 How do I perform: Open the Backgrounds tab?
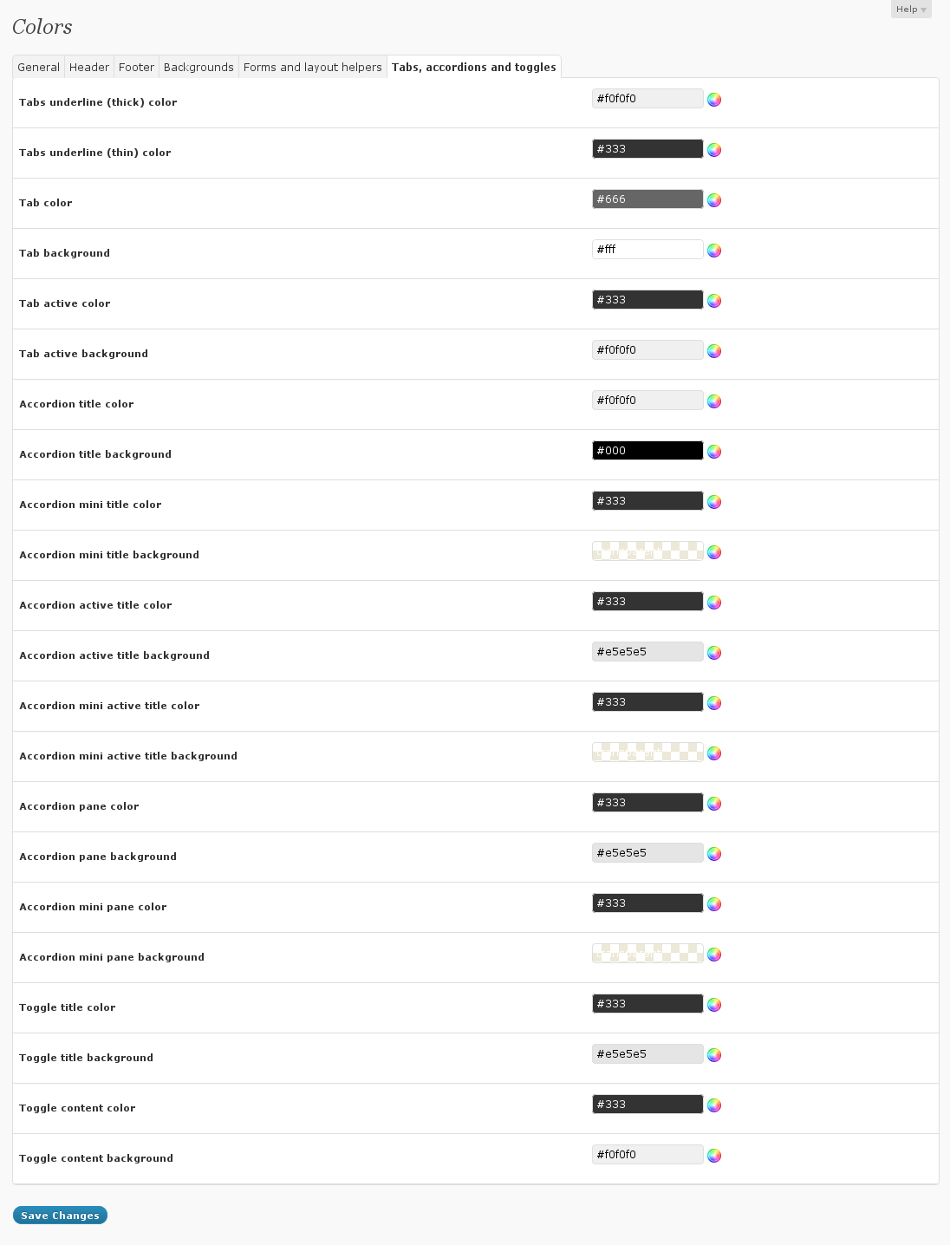tap(198, 67)
